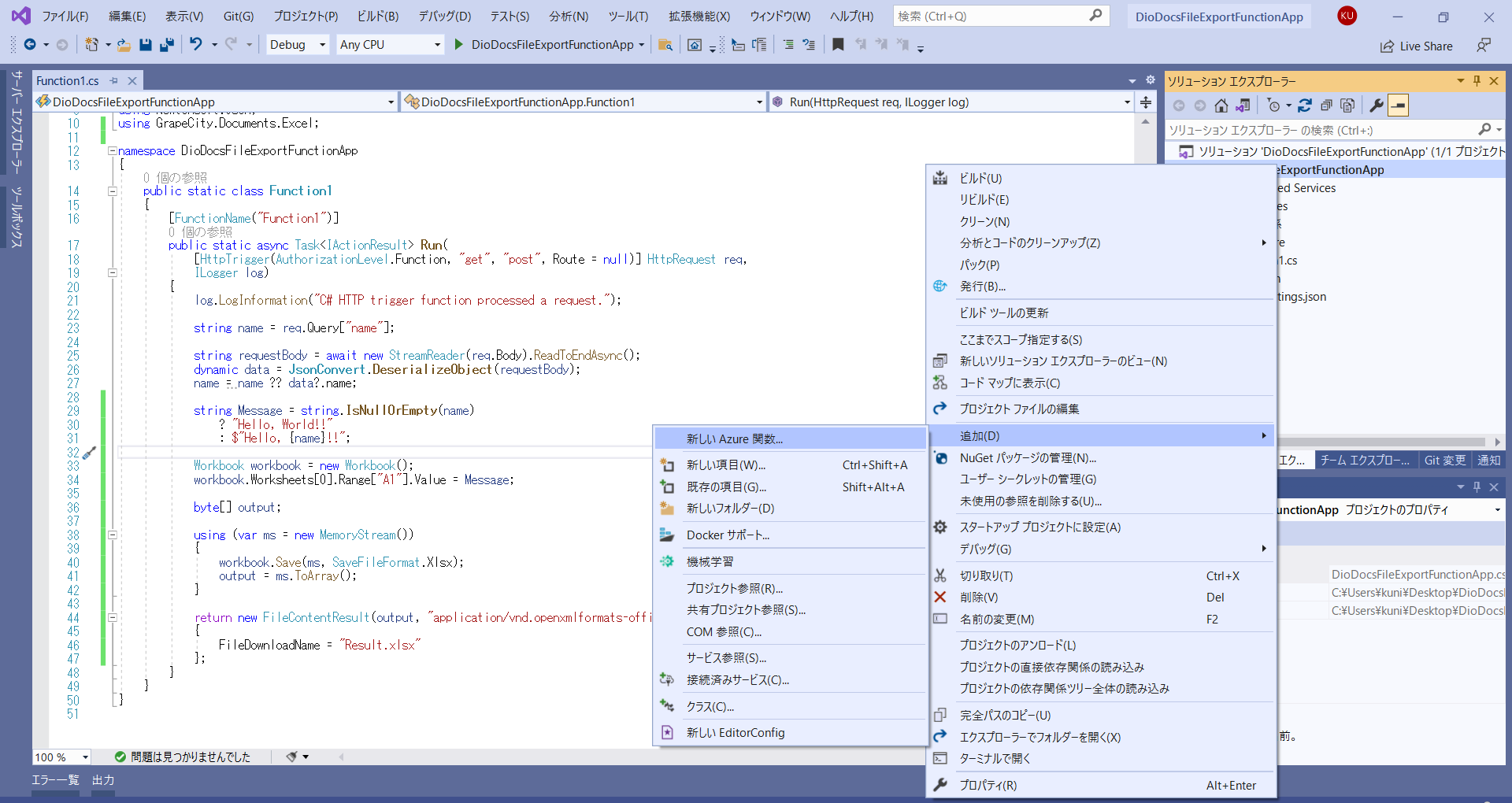
Task: Click the quick actions screwdriver icon at line 32
Action: (89, 453)
